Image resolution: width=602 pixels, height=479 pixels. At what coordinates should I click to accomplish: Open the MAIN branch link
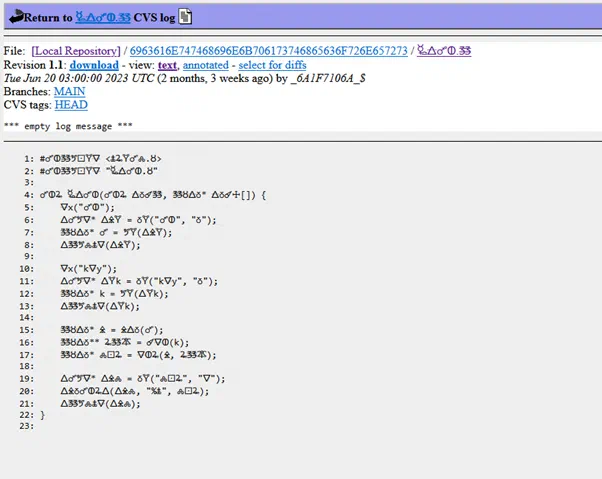coord(69,92)
